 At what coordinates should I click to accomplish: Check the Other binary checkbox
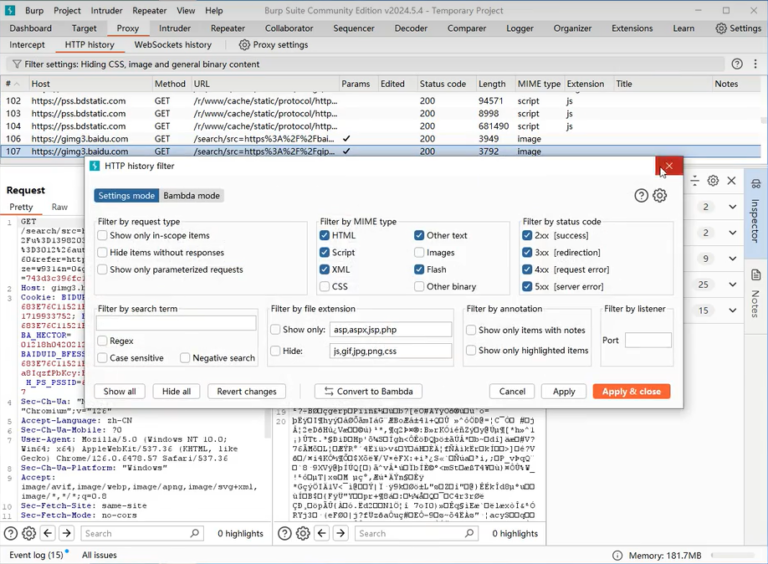[x=419, y=286]
